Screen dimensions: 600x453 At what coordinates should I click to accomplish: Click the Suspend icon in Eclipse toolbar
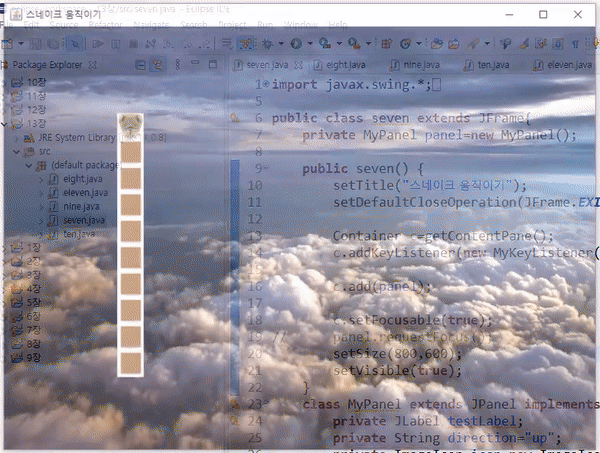[116, 44]
